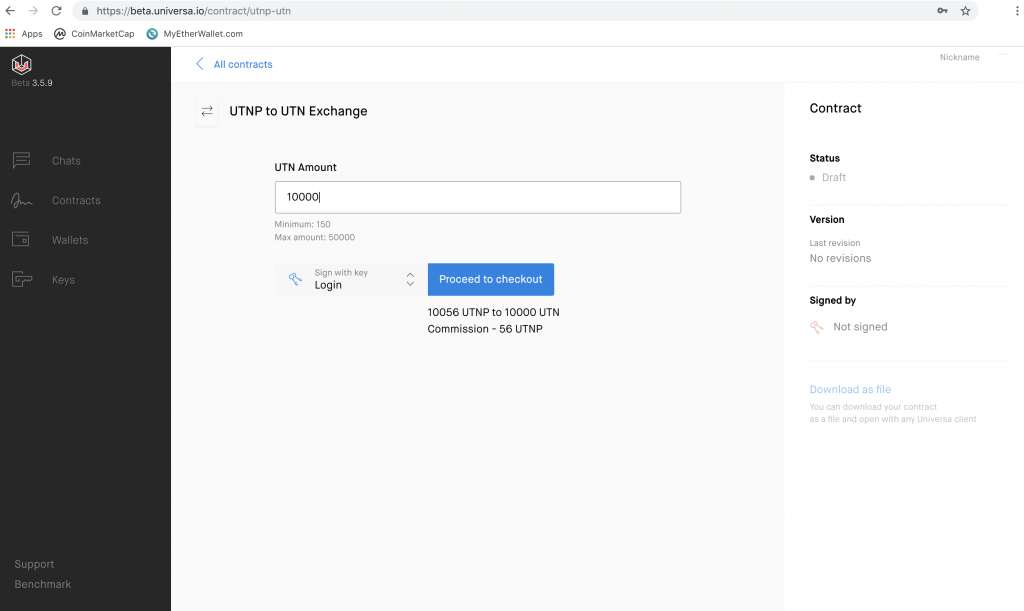Open the Benchmark link

point(42,584)
